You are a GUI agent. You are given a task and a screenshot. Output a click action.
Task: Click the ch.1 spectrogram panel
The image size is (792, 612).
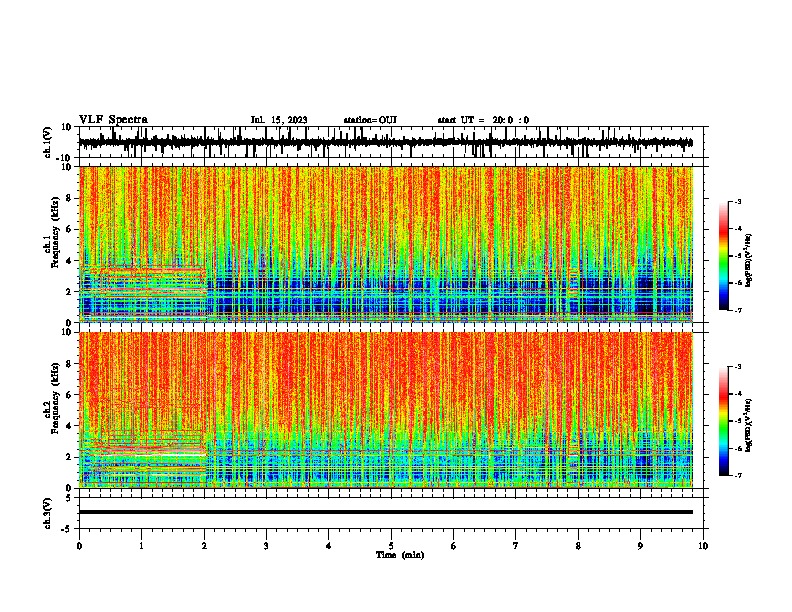pyautogui.click(x=386, y=244)
